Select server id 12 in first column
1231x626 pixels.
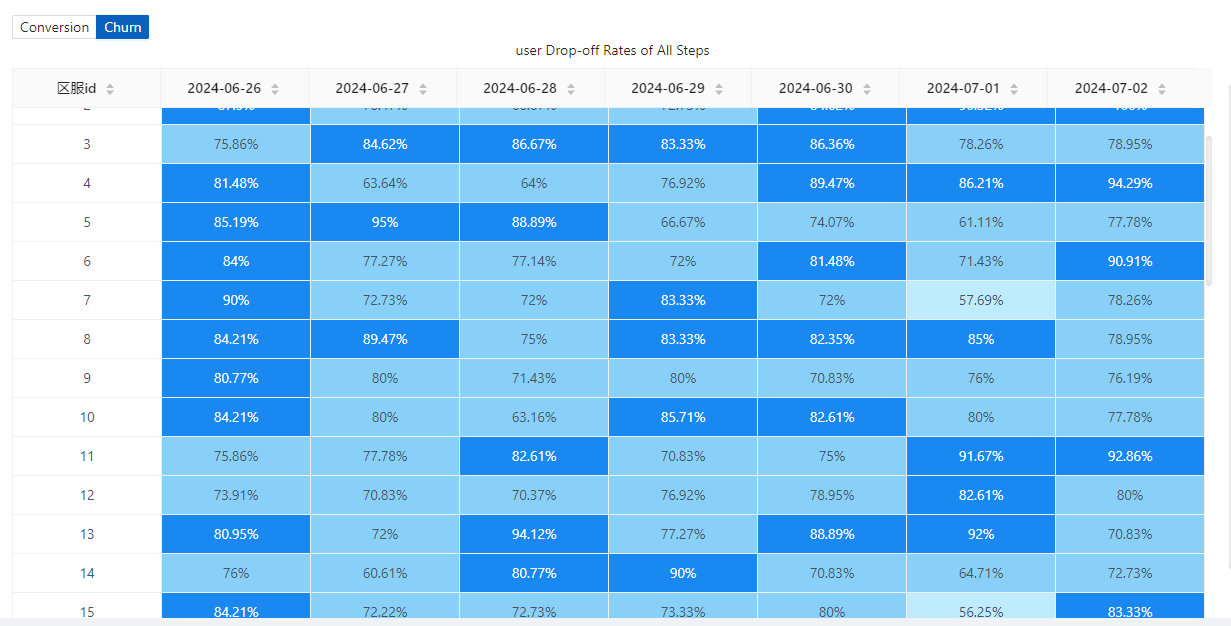[x=87, y=495]
